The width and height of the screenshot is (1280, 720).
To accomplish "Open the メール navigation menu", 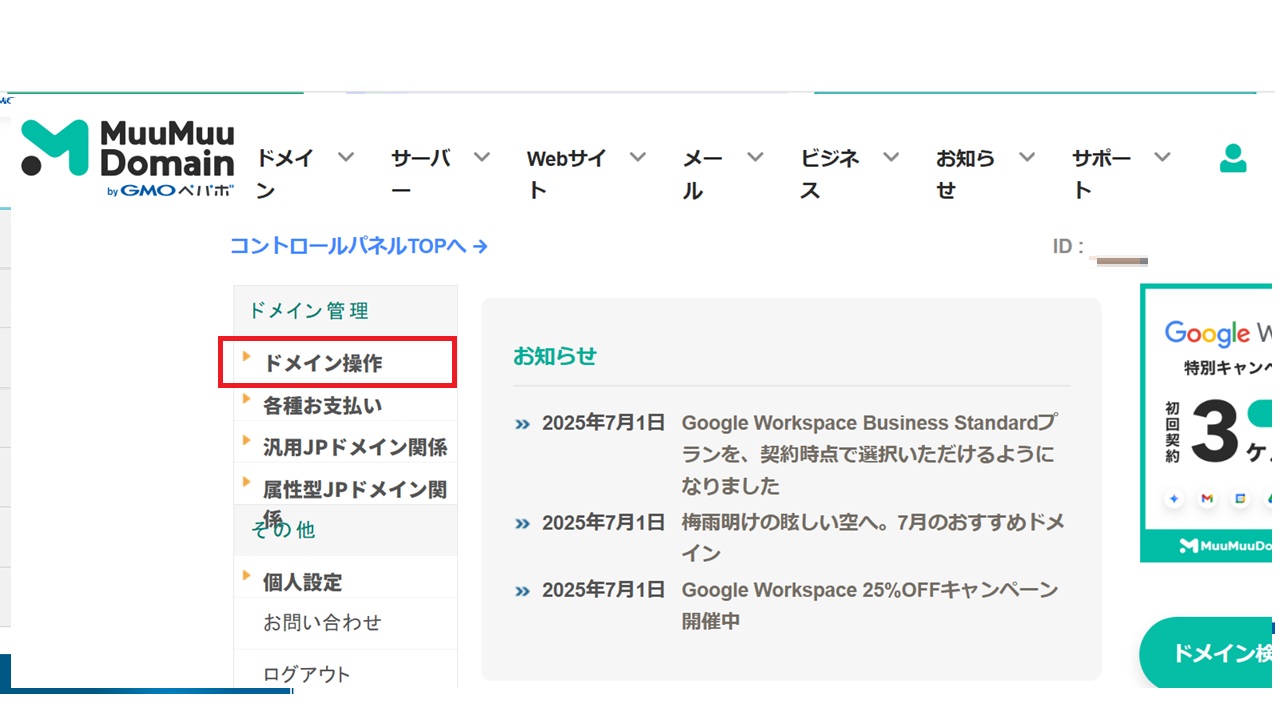I will tap(703, 174).
